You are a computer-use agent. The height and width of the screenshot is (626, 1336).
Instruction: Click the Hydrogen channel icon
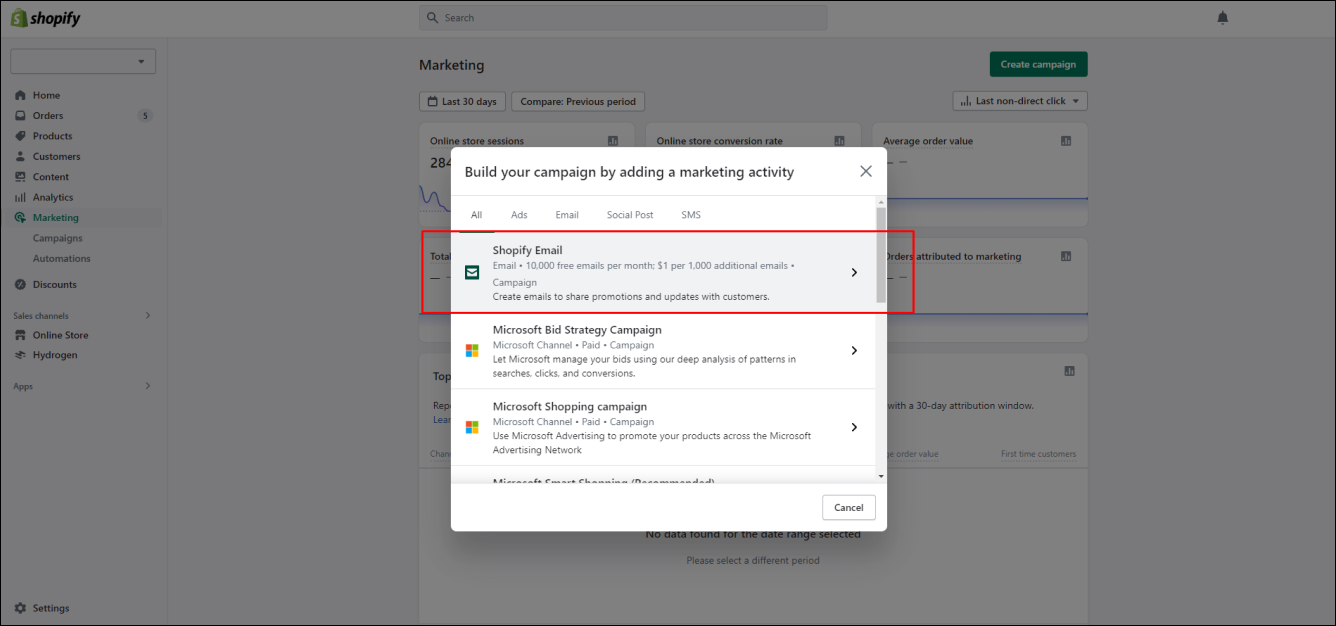20,355
